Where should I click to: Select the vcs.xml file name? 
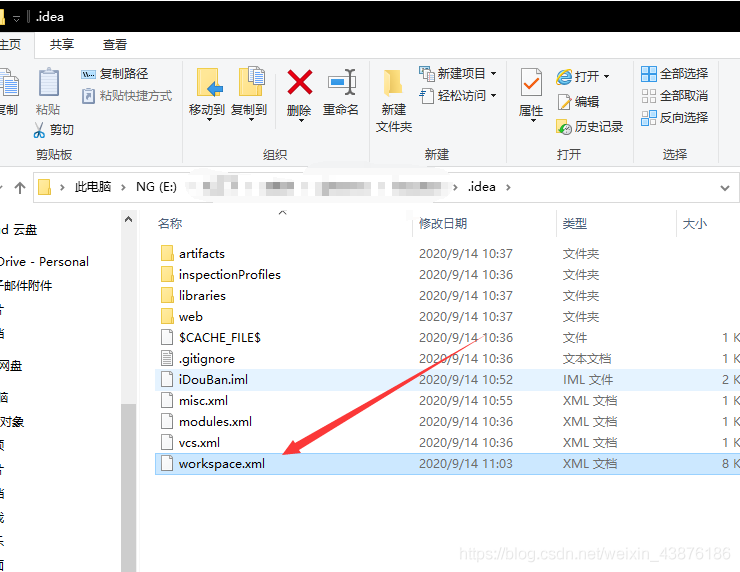pos(199,443)
